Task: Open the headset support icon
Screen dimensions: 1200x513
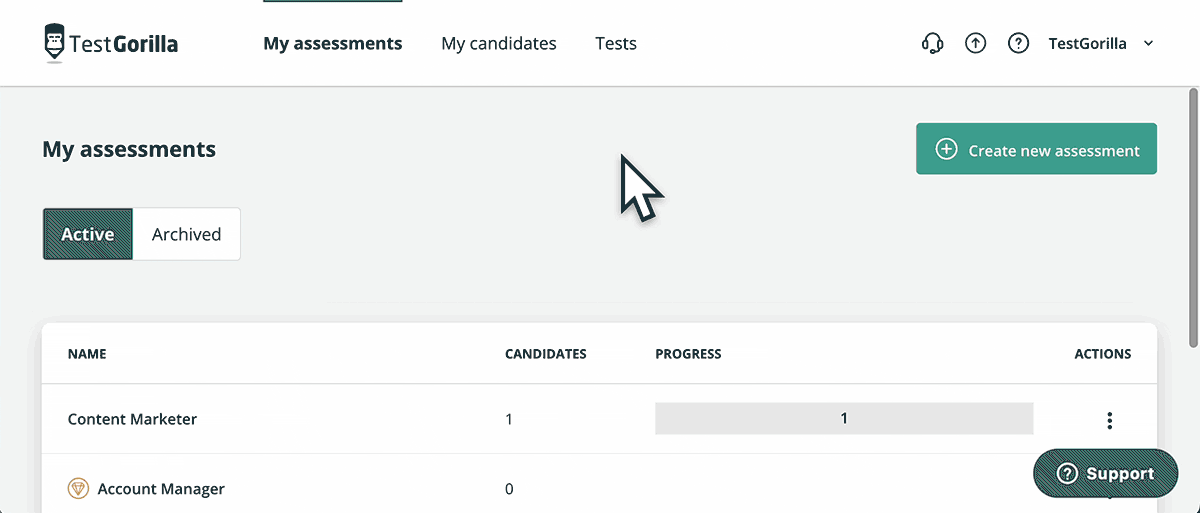Action: point(932,43)
